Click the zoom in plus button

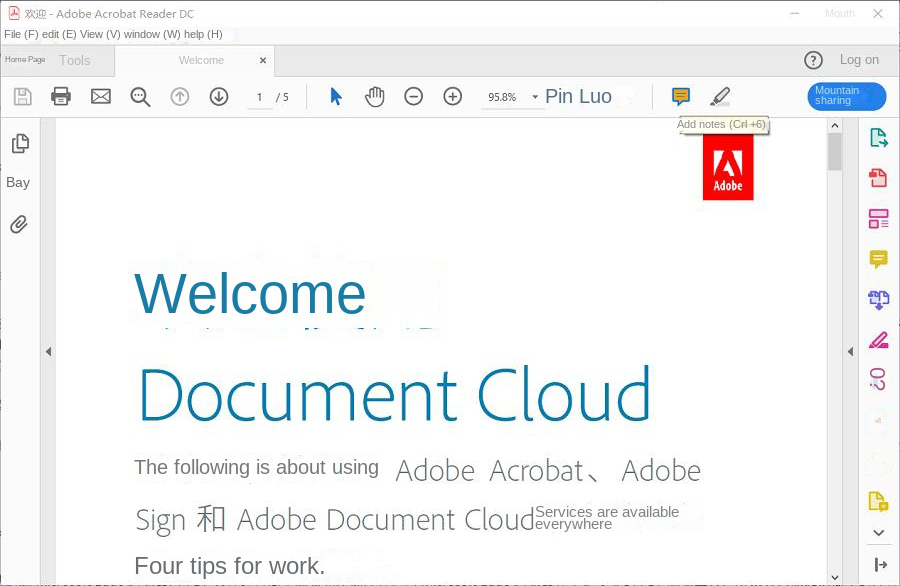[453, 97]
